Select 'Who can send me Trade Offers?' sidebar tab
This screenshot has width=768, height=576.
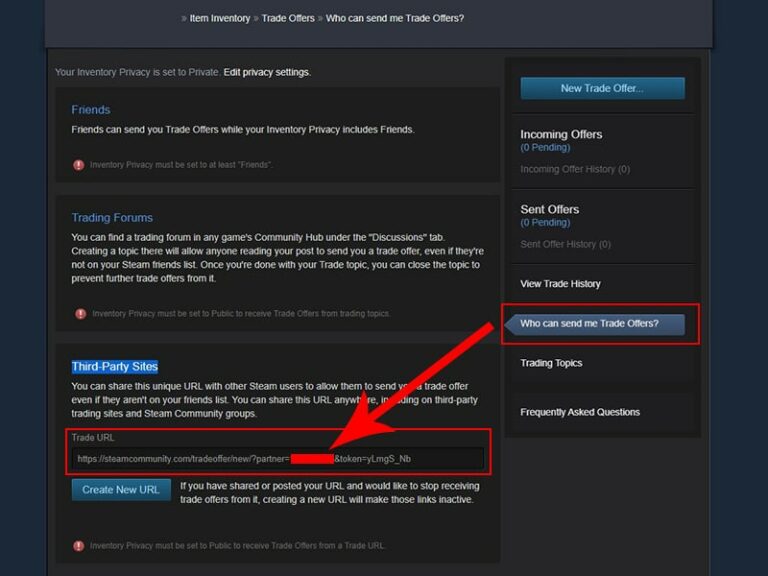595,324
